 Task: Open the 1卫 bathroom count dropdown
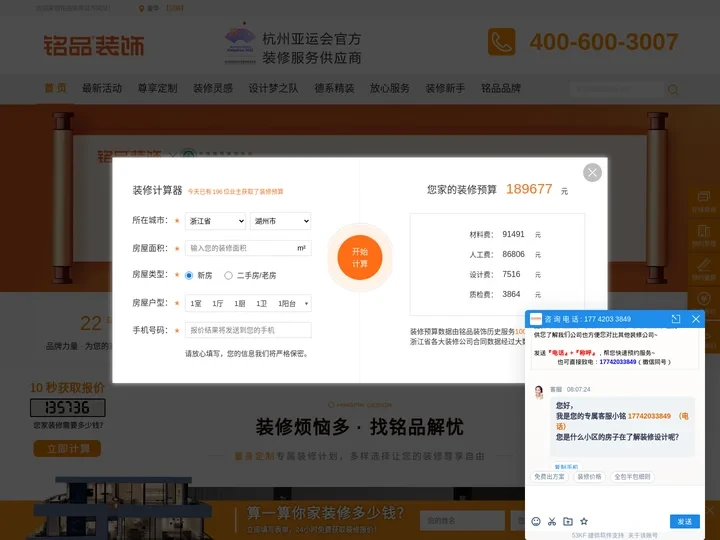pos(262,304)
